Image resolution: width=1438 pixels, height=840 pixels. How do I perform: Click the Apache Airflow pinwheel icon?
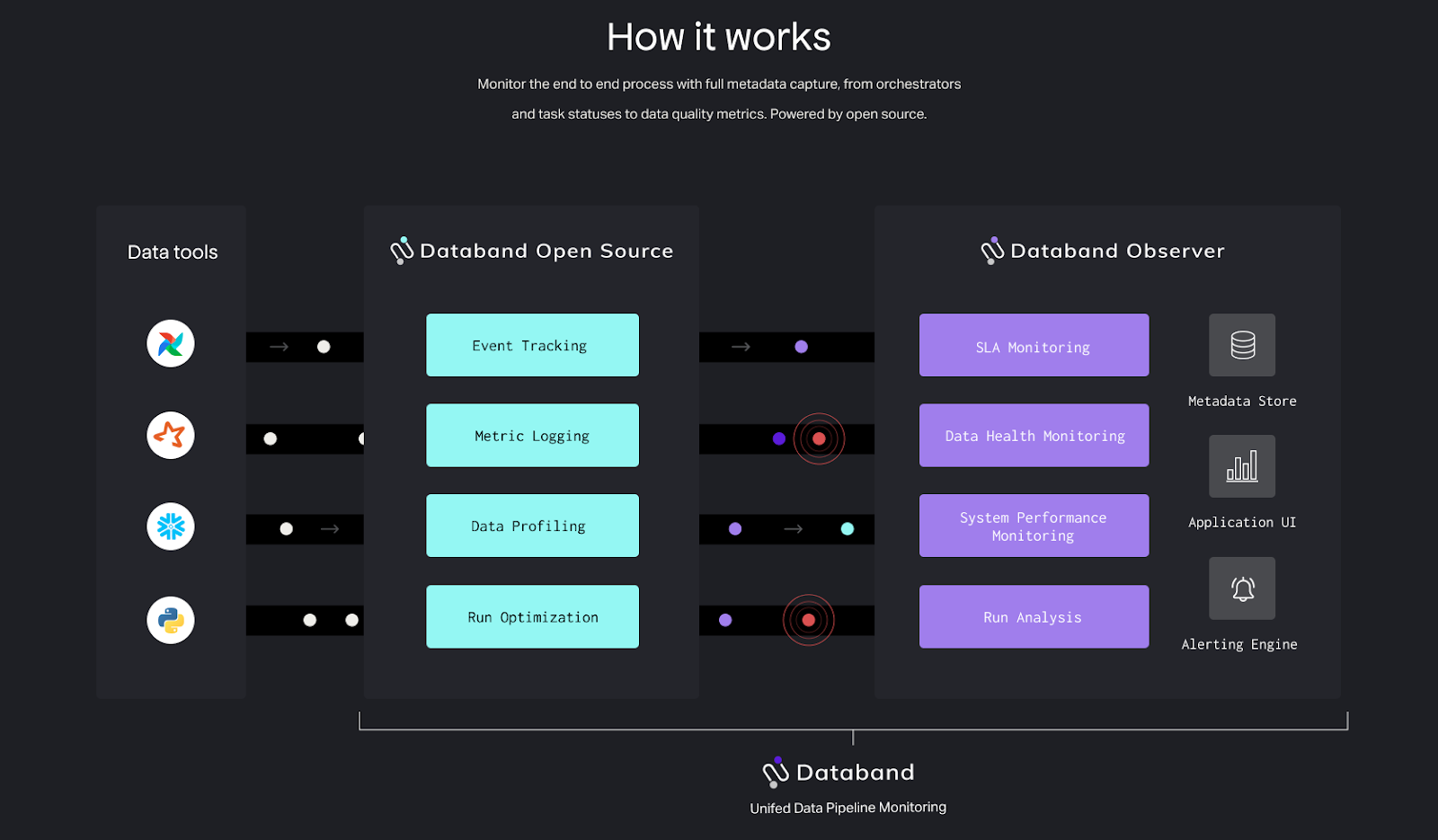[171, 343]
